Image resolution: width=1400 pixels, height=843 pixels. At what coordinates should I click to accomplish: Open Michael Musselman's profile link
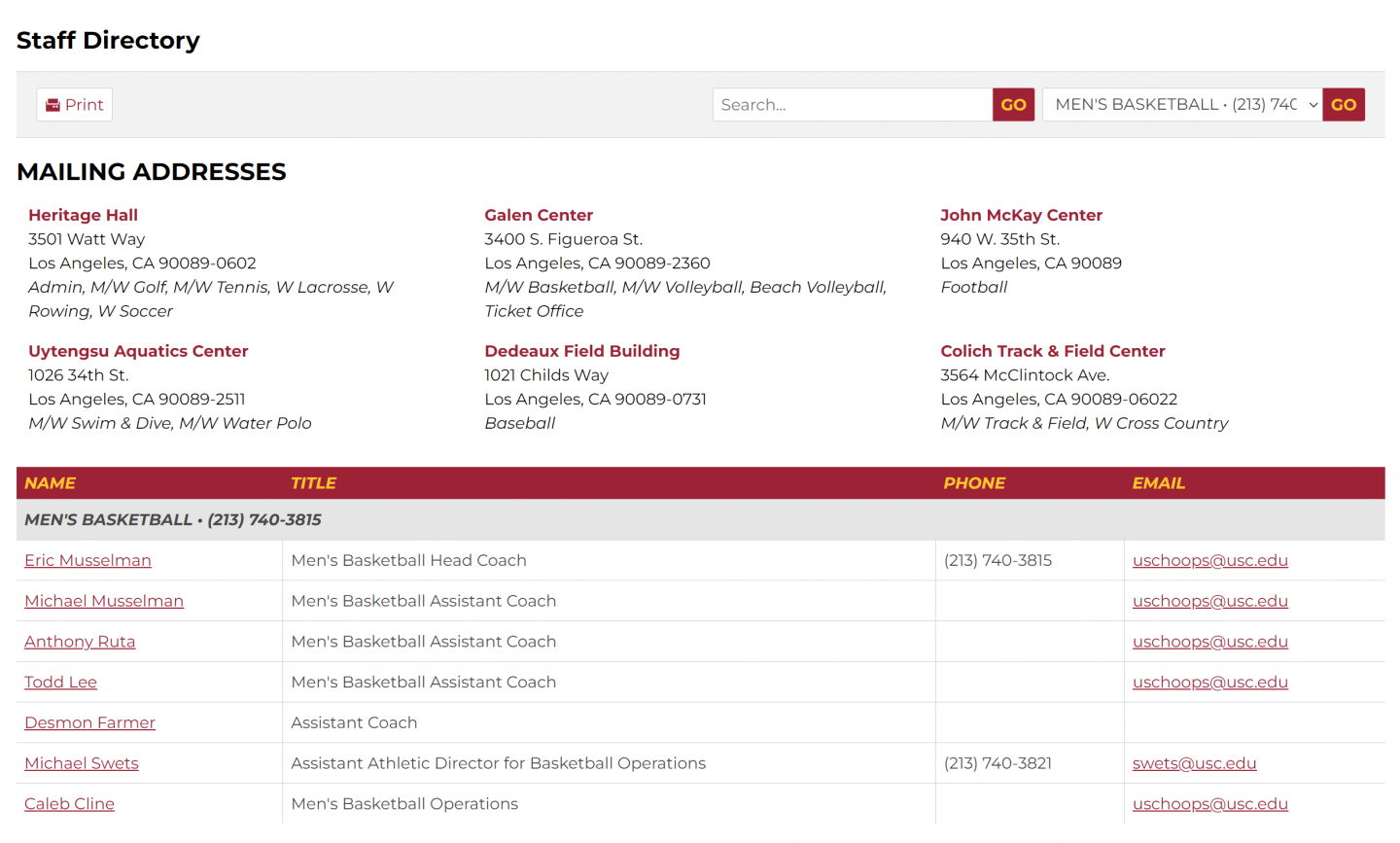coord(104,601)
